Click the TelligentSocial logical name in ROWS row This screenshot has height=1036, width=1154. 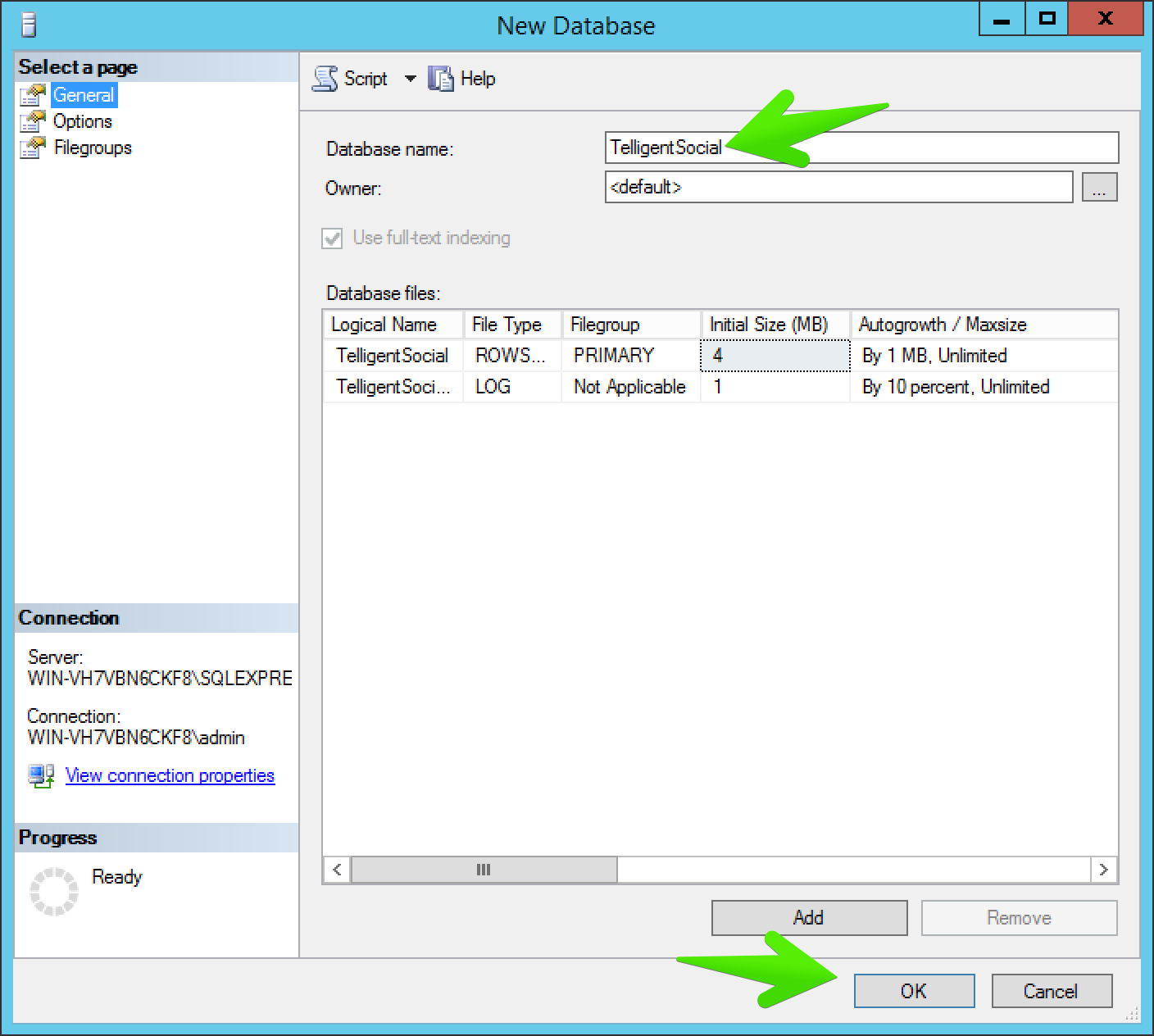[393, 356]
